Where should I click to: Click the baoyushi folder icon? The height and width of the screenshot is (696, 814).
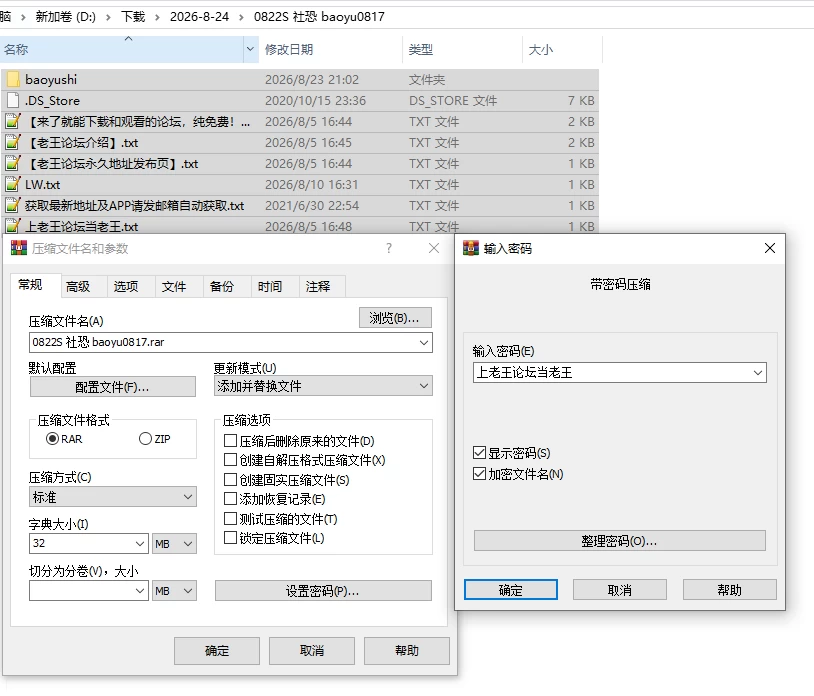tap(13, 79)
